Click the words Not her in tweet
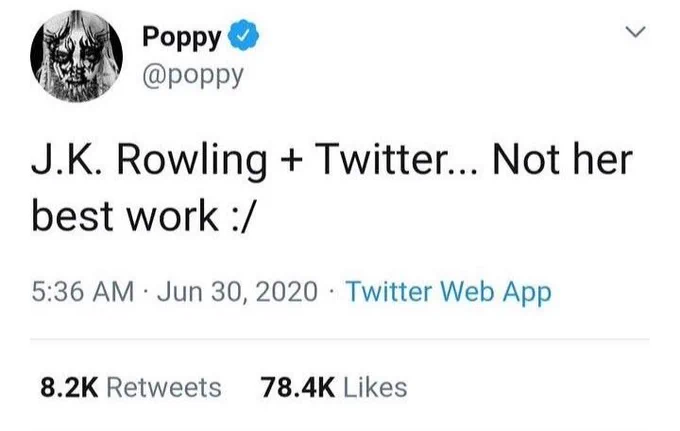Viewport: 680px width, 431px height. (x=562, y=159)
